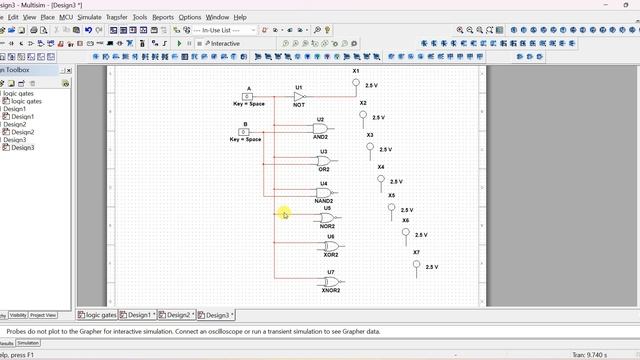The image size is (640, 360).
Task: Click the U3 OR2 gate
Action: (324, 161)
